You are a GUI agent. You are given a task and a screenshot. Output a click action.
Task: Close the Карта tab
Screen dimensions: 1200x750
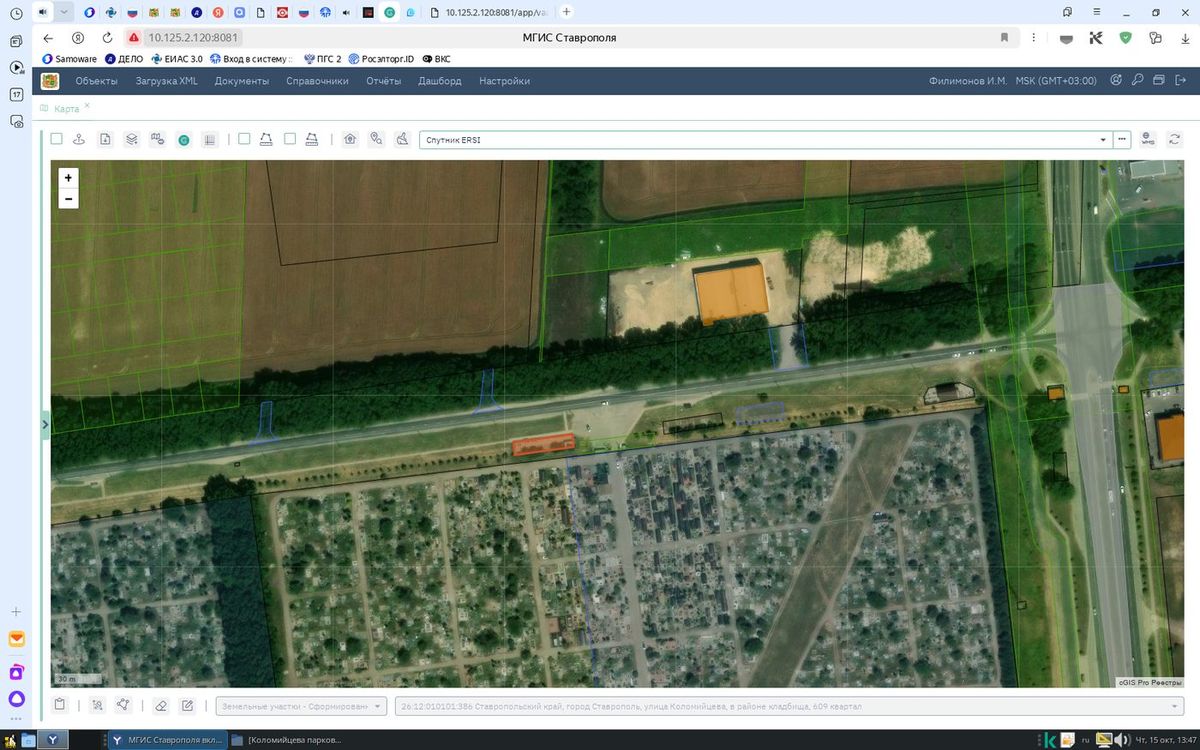pyautogui.click(x=87, y=106)
